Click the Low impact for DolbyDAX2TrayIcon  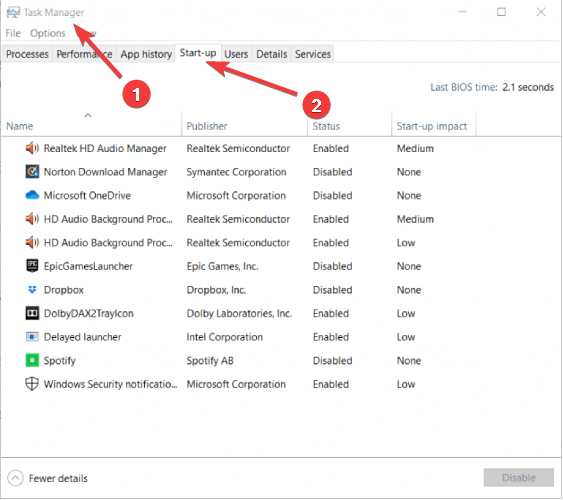coord(406,313)
